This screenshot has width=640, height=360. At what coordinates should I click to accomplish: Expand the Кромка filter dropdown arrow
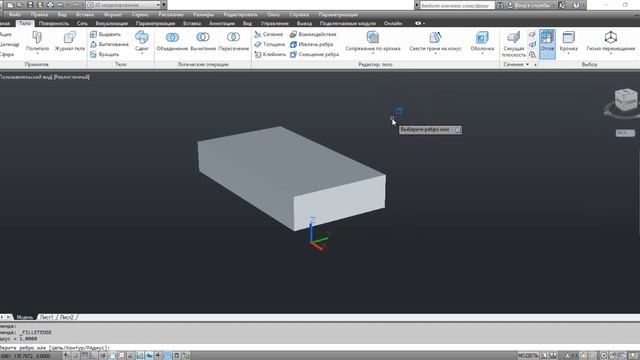point(569,53)
